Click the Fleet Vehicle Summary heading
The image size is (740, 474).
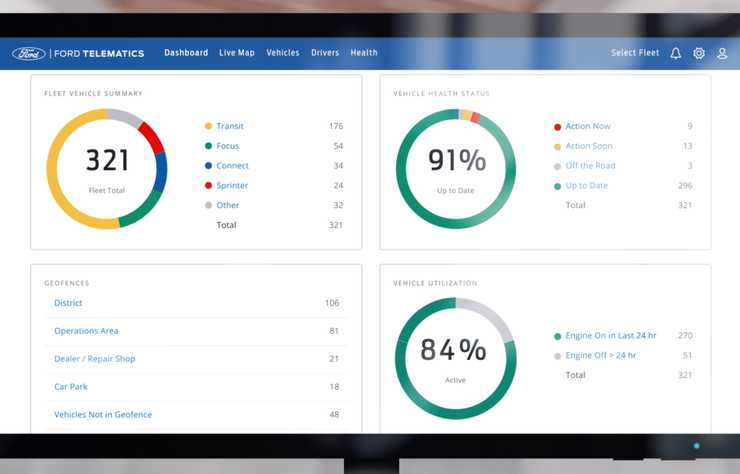pos(93,93)
